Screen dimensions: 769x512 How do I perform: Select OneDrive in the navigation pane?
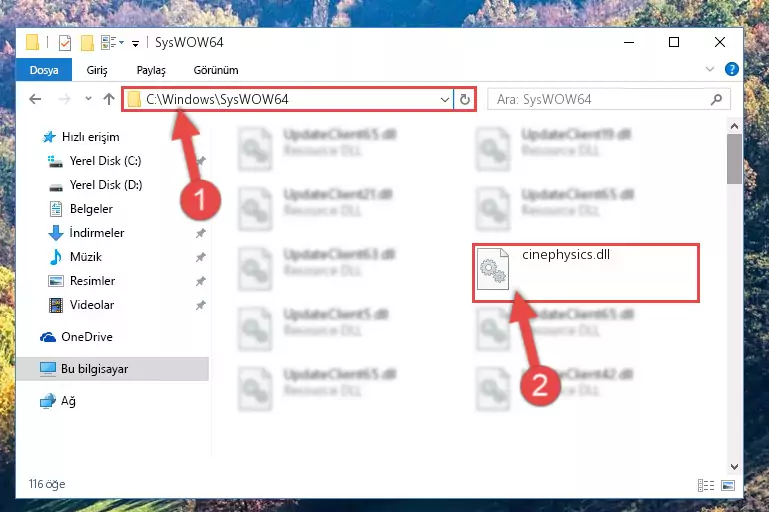point(77,337)
